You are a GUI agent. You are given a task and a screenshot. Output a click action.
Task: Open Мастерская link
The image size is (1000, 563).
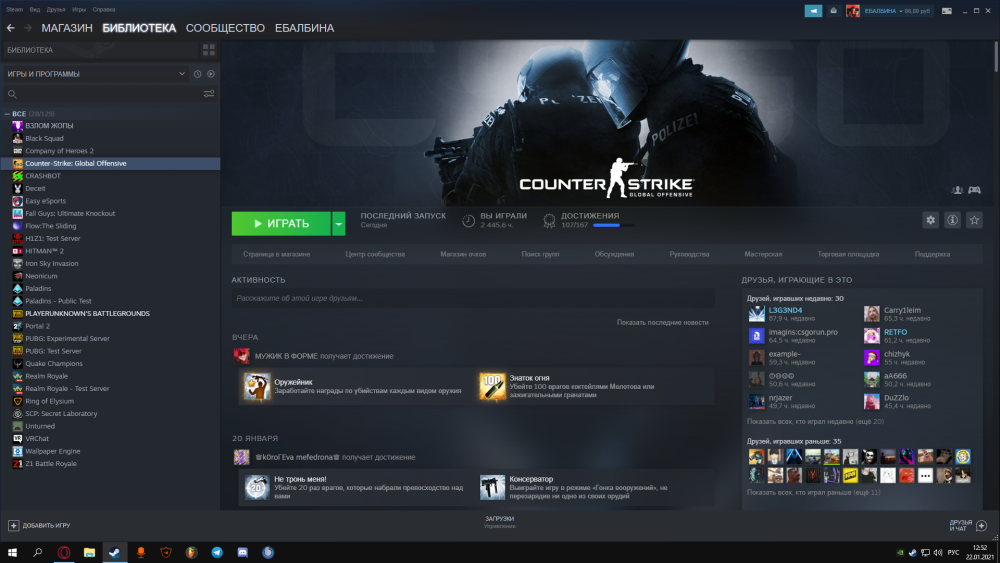(763, 254)
